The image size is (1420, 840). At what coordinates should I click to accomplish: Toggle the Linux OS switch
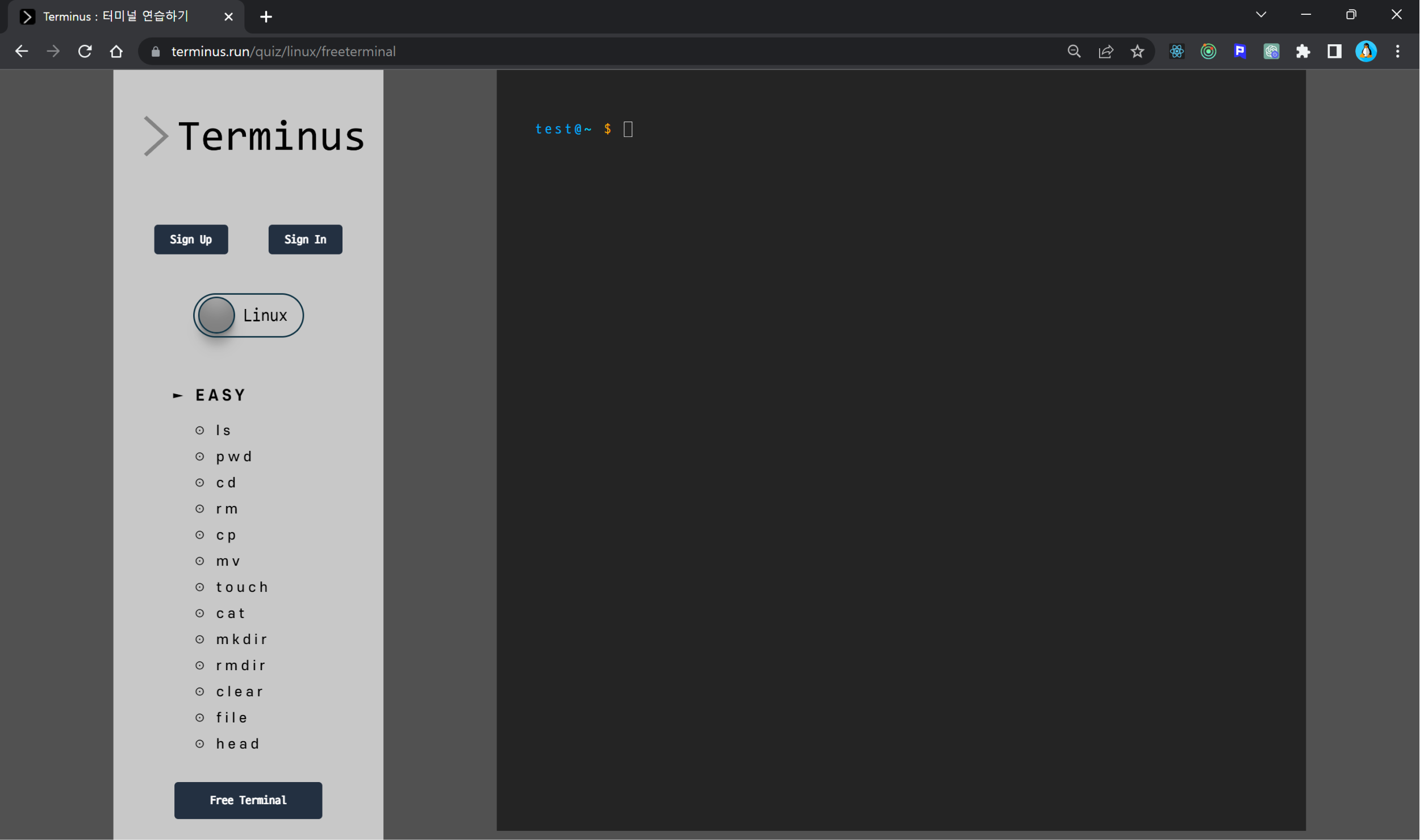tap(248, 315)
